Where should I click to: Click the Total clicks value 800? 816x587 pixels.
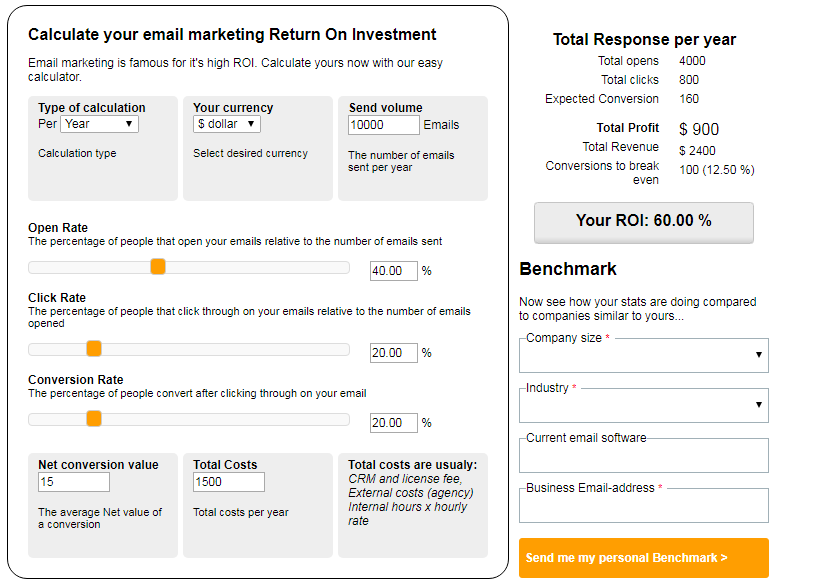(x=689, y=80)
